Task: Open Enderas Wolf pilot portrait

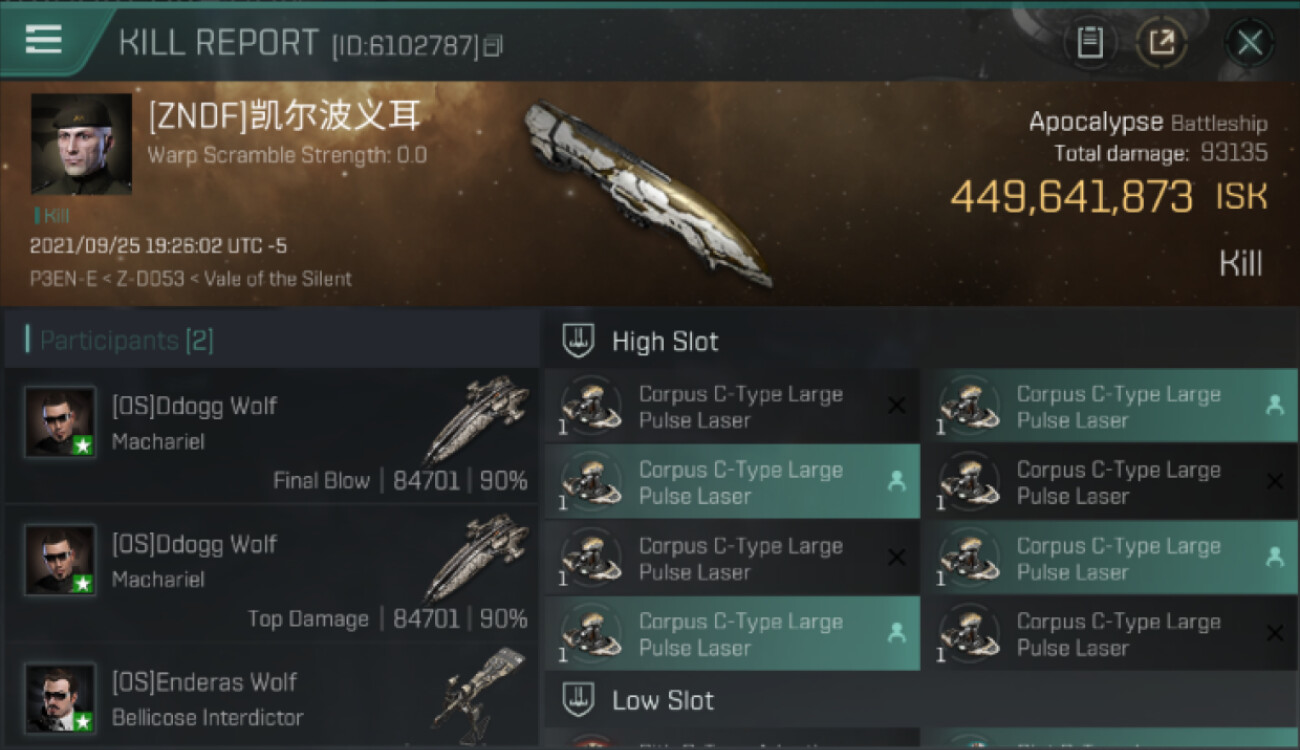Action: click(x=60, y=697)
